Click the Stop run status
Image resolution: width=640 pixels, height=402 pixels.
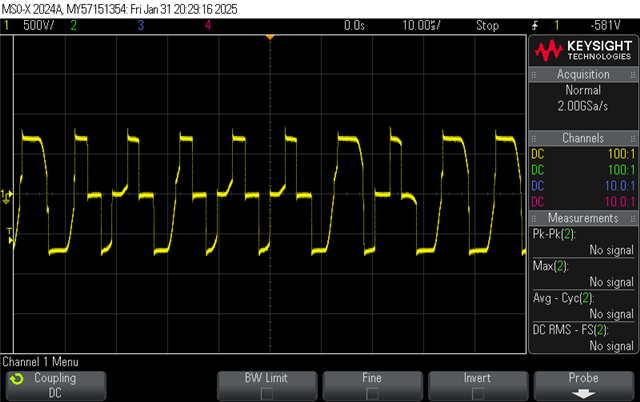coord(487,25)
